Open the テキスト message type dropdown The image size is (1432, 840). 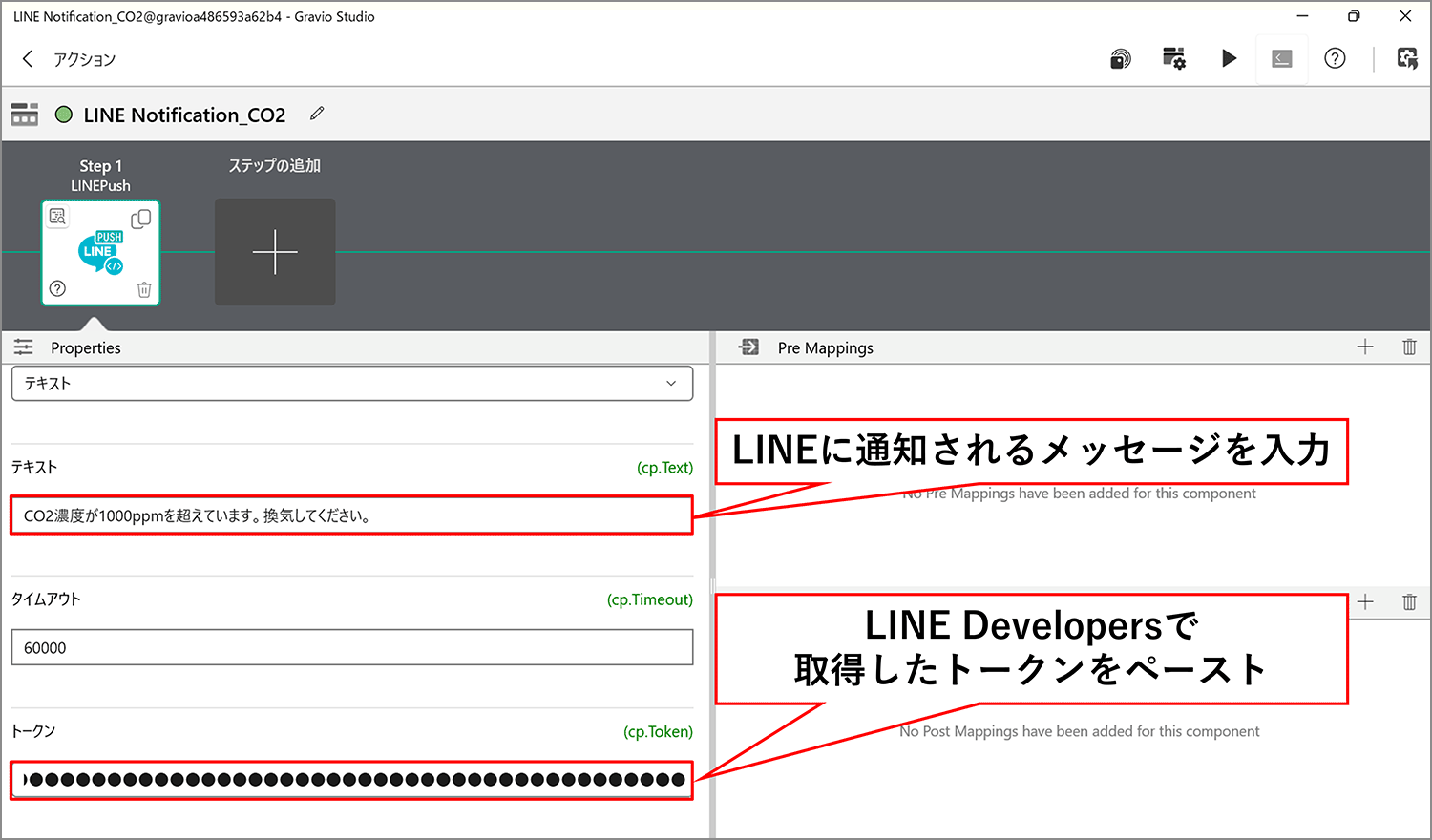[352, 384]
